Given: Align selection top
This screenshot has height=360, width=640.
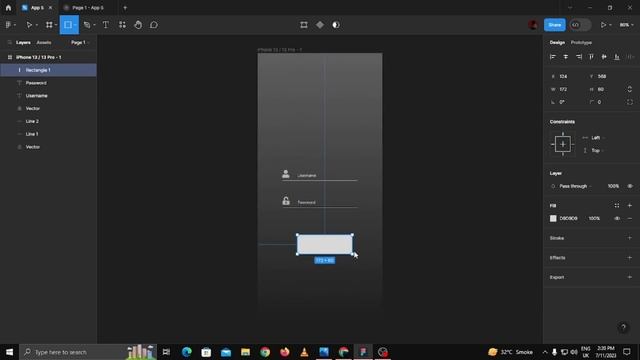Looking at the screenshot, I should 591,57.
